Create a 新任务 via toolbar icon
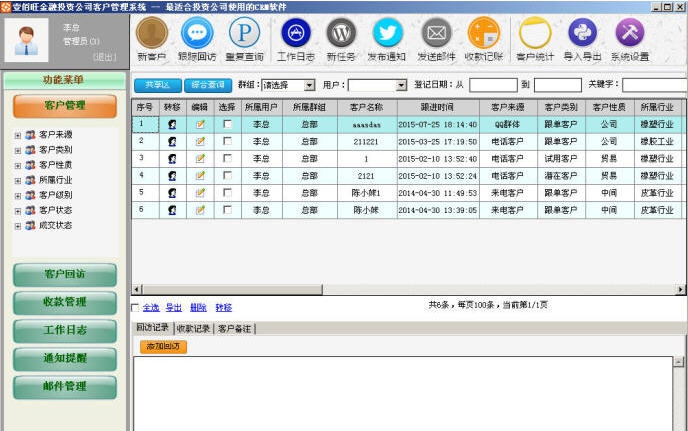688x431 pixels. tap(341, 32)
